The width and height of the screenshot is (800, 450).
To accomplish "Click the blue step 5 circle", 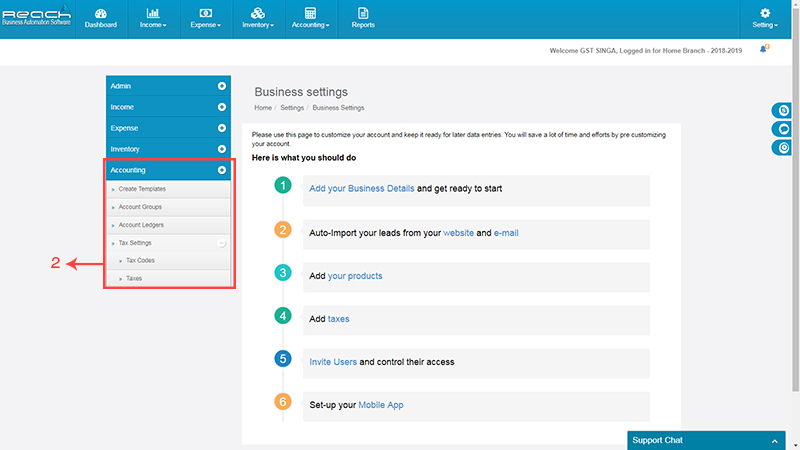I will (283, 358).
